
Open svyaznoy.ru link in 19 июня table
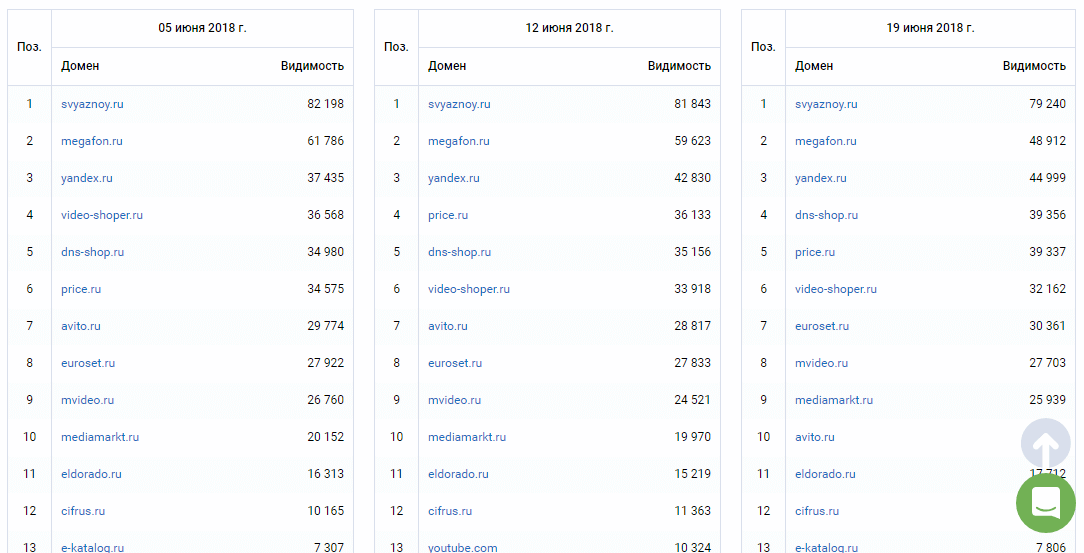(826, 104)
